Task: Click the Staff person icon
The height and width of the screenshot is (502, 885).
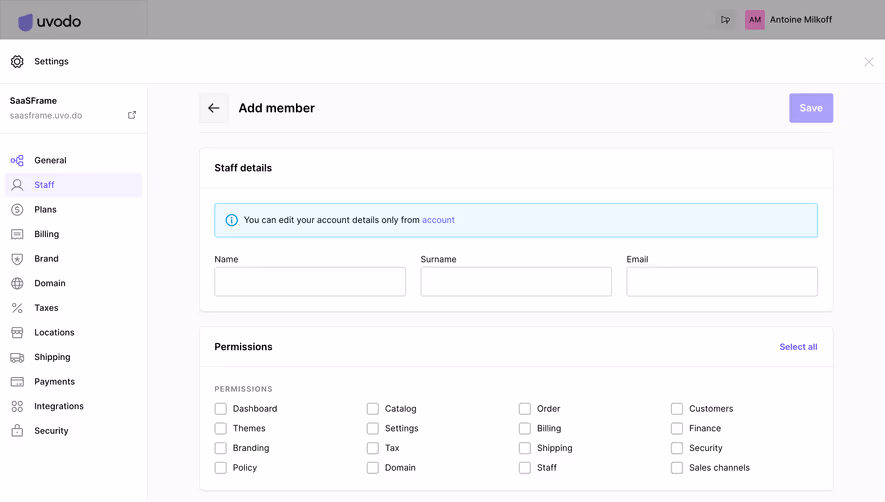Action: 17,185
